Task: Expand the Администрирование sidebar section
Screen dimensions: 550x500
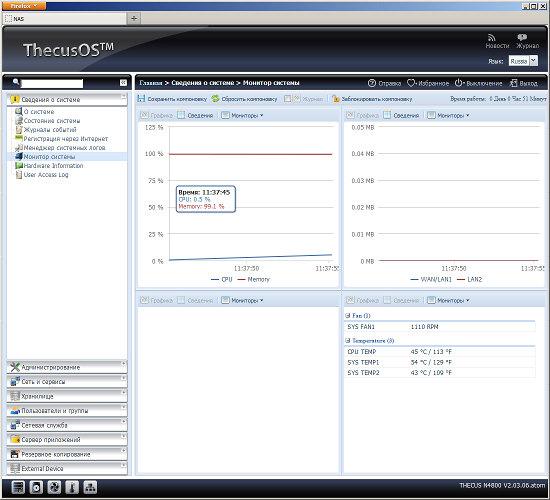Action: [x=67, y=367]
